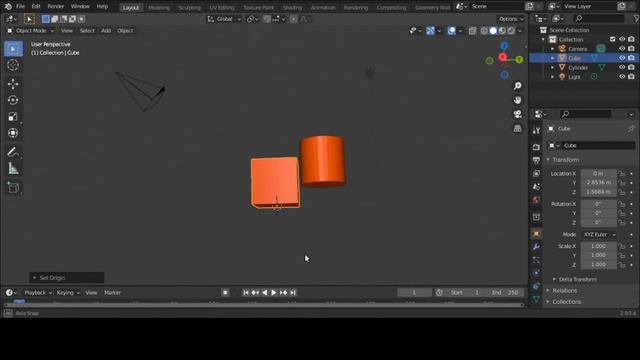
Task: Open the XYZ Euler rotation mode dropdown
Action: point(599,235)
